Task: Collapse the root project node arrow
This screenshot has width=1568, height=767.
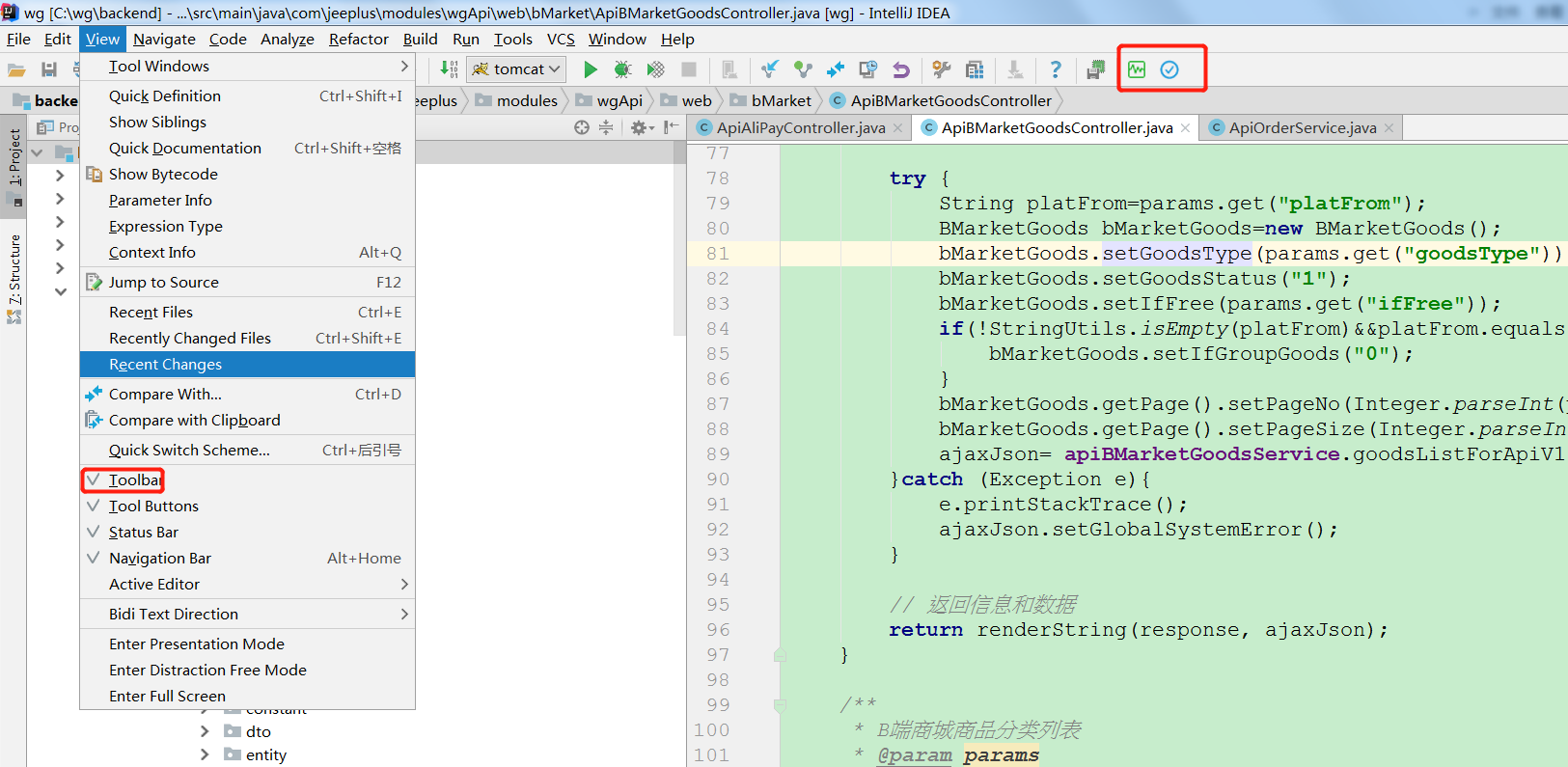Action: (x=38, y=152)
